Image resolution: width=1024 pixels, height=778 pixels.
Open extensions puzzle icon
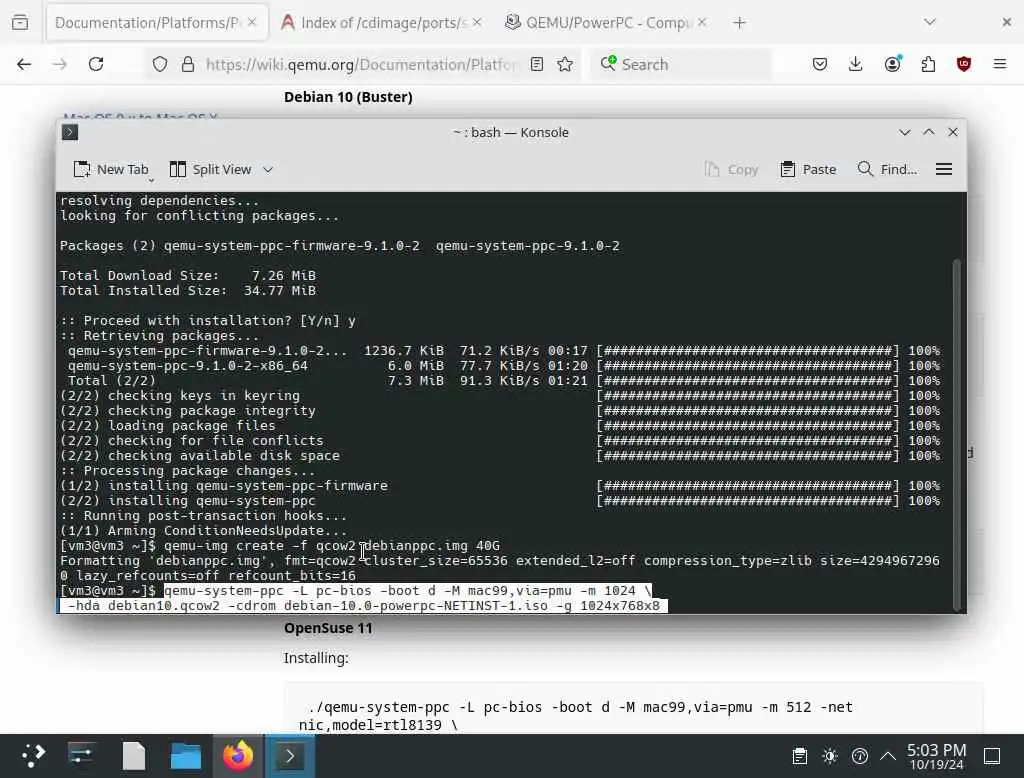click(928, 64)
